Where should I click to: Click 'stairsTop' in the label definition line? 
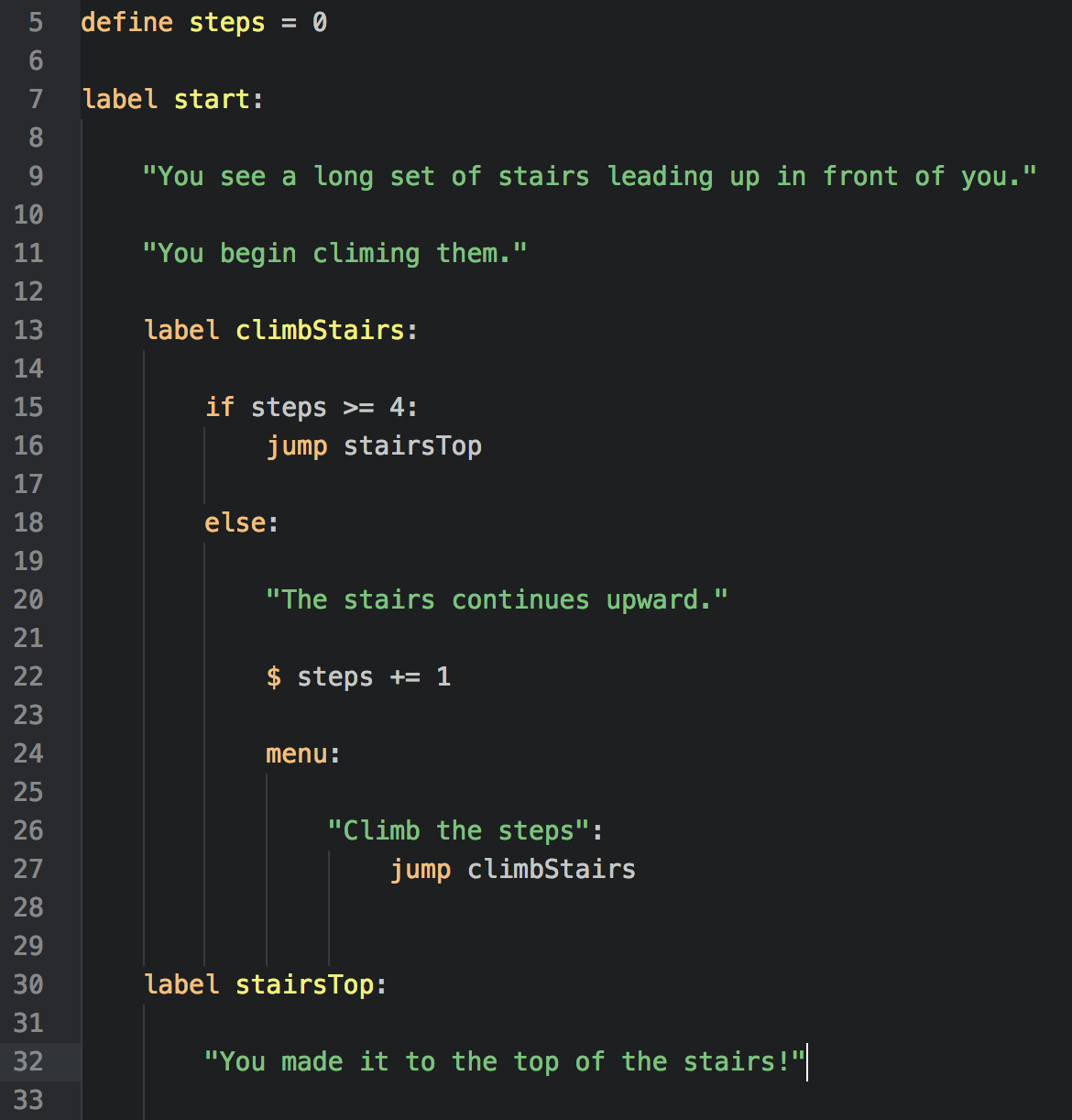pyautogui.click(x=304, y=984)
